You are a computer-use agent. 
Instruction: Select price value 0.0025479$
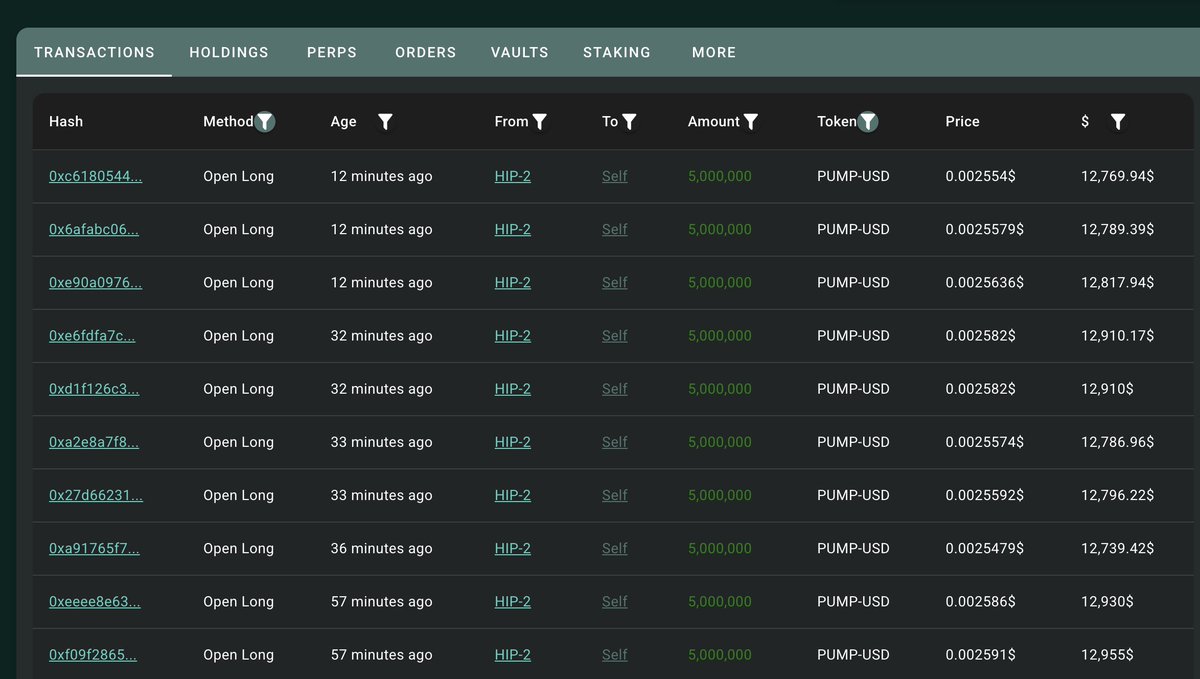coord(984,548)
